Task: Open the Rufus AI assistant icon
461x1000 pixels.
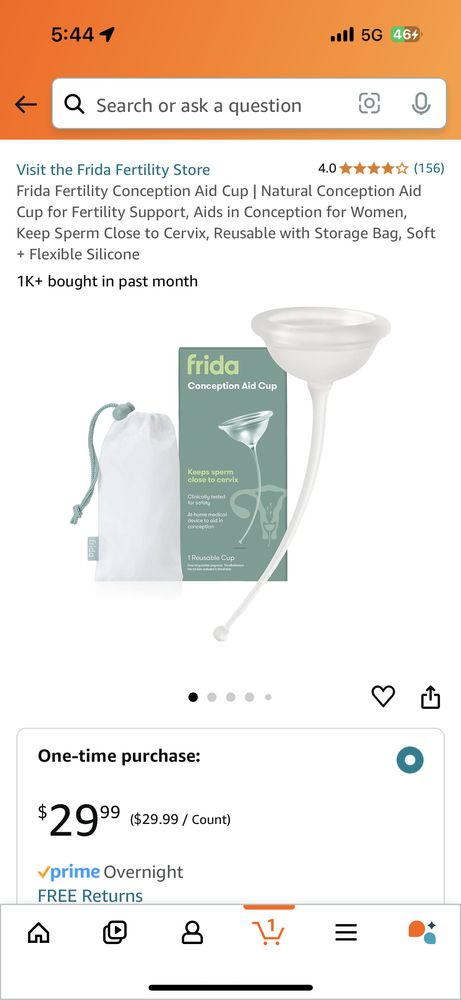Action: 422,932
